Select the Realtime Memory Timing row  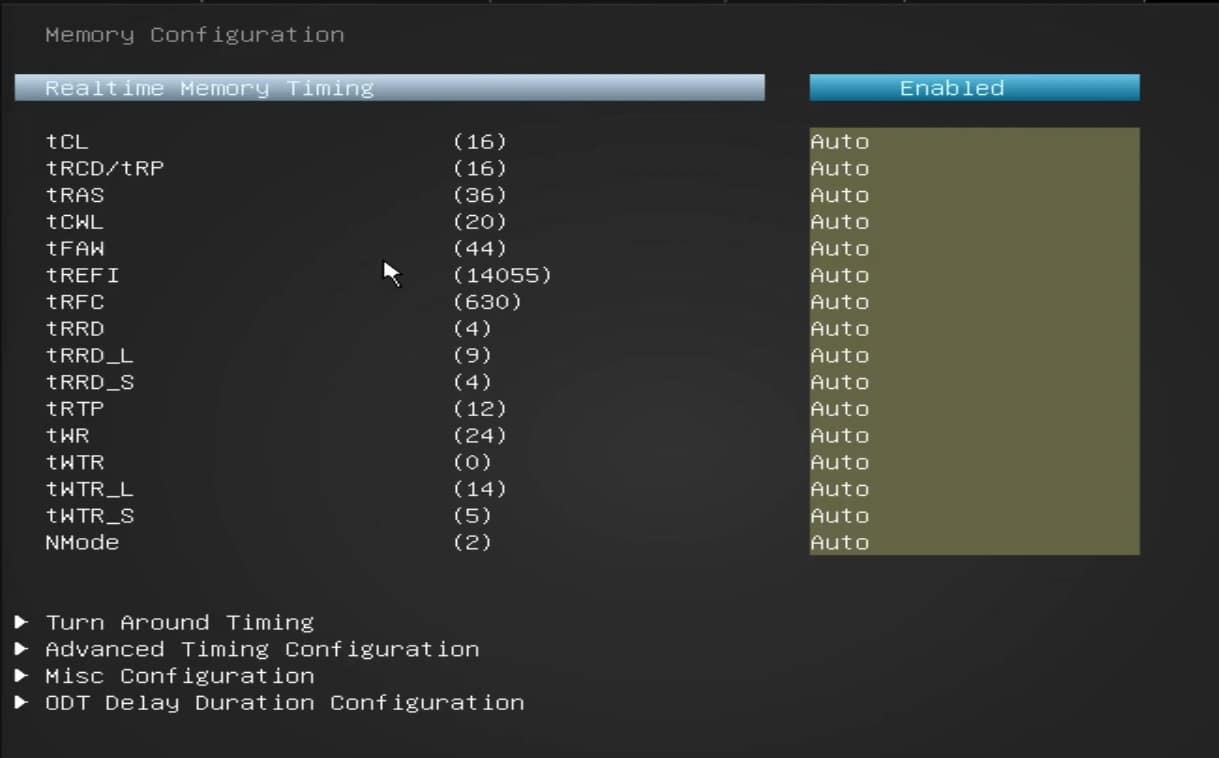tap(389, 88)
